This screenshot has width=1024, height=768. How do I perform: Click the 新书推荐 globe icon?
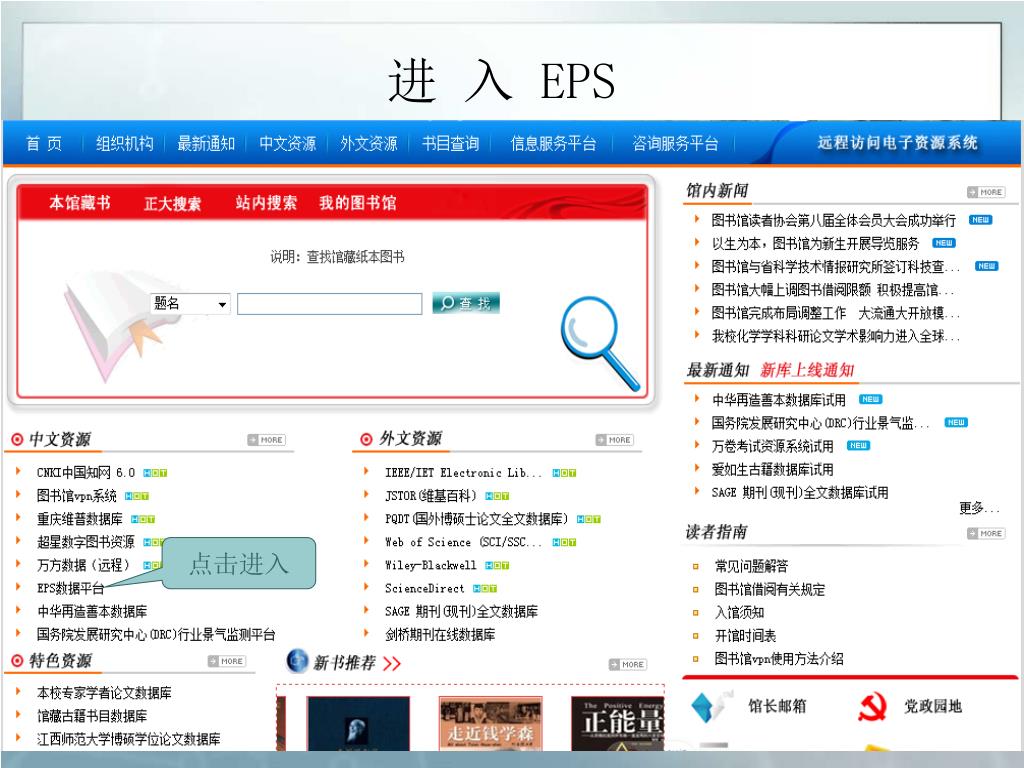[x=297, y=660]
